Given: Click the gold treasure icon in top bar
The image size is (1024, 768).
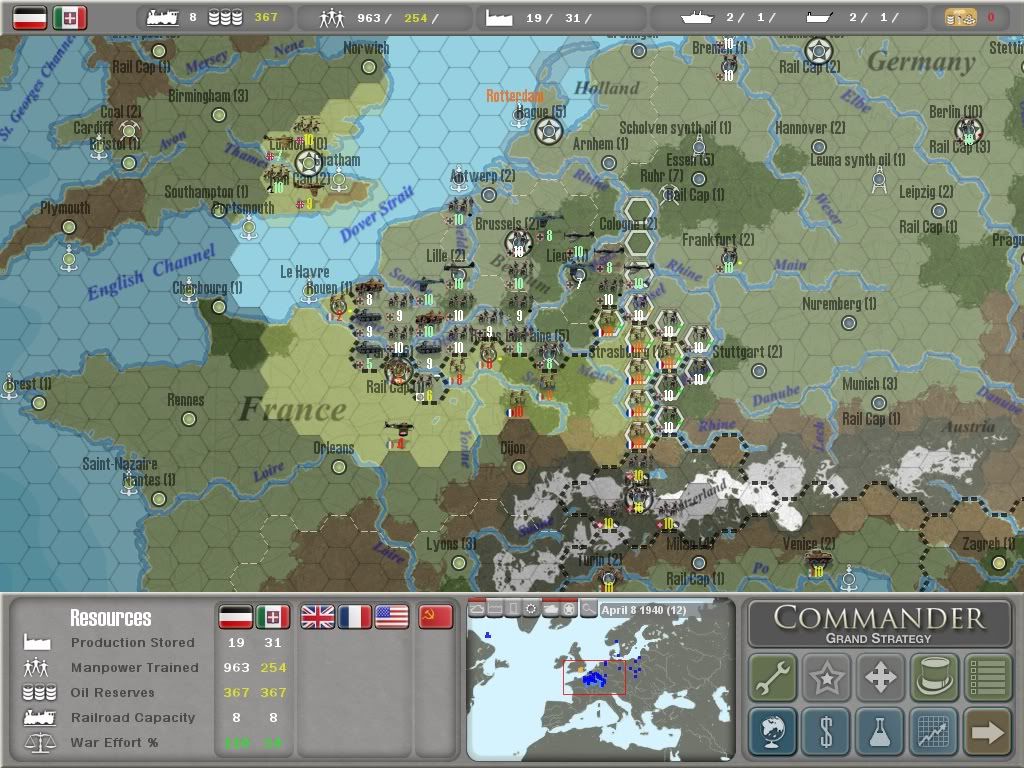Looking at the screenshot, I should pyautogui.click(x=961, y=18).
